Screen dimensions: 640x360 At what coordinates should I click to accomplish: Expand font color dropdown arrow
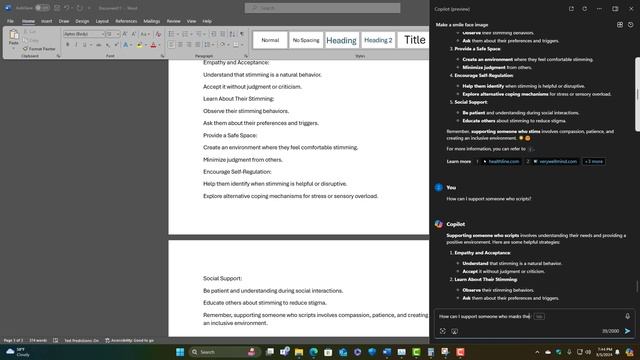click(x=159, y=45)
